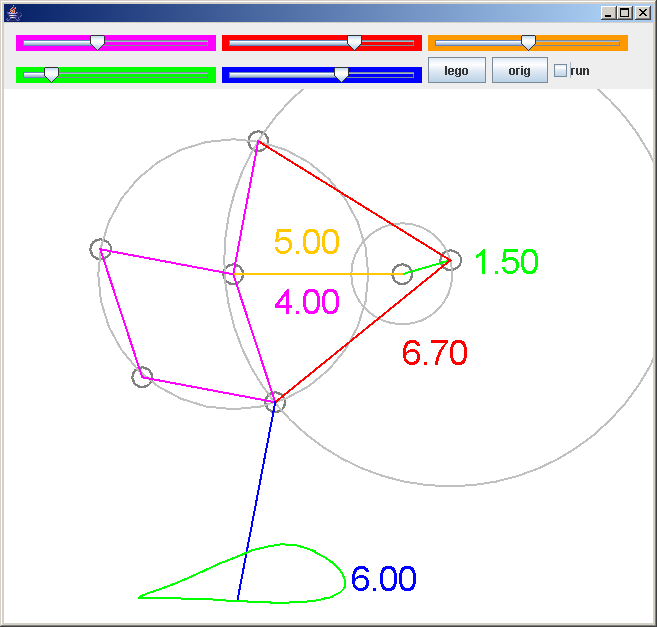Click the red slider thumb
The width and height of the screenshot is (657, 627).
pyautogui.click(x=354, y=43)
